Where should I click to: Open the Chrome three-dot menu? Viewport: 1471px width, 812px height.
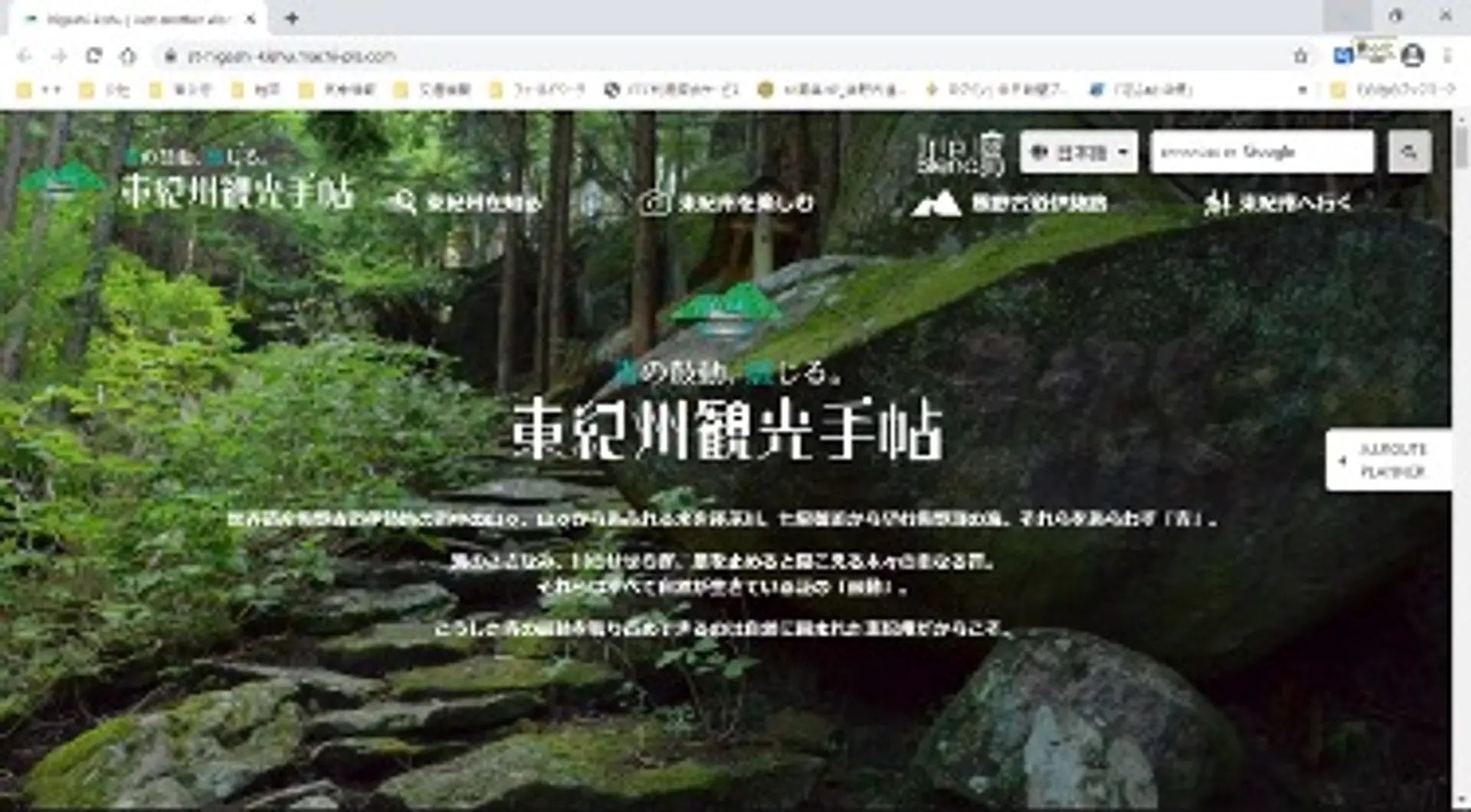point(1447,56)
